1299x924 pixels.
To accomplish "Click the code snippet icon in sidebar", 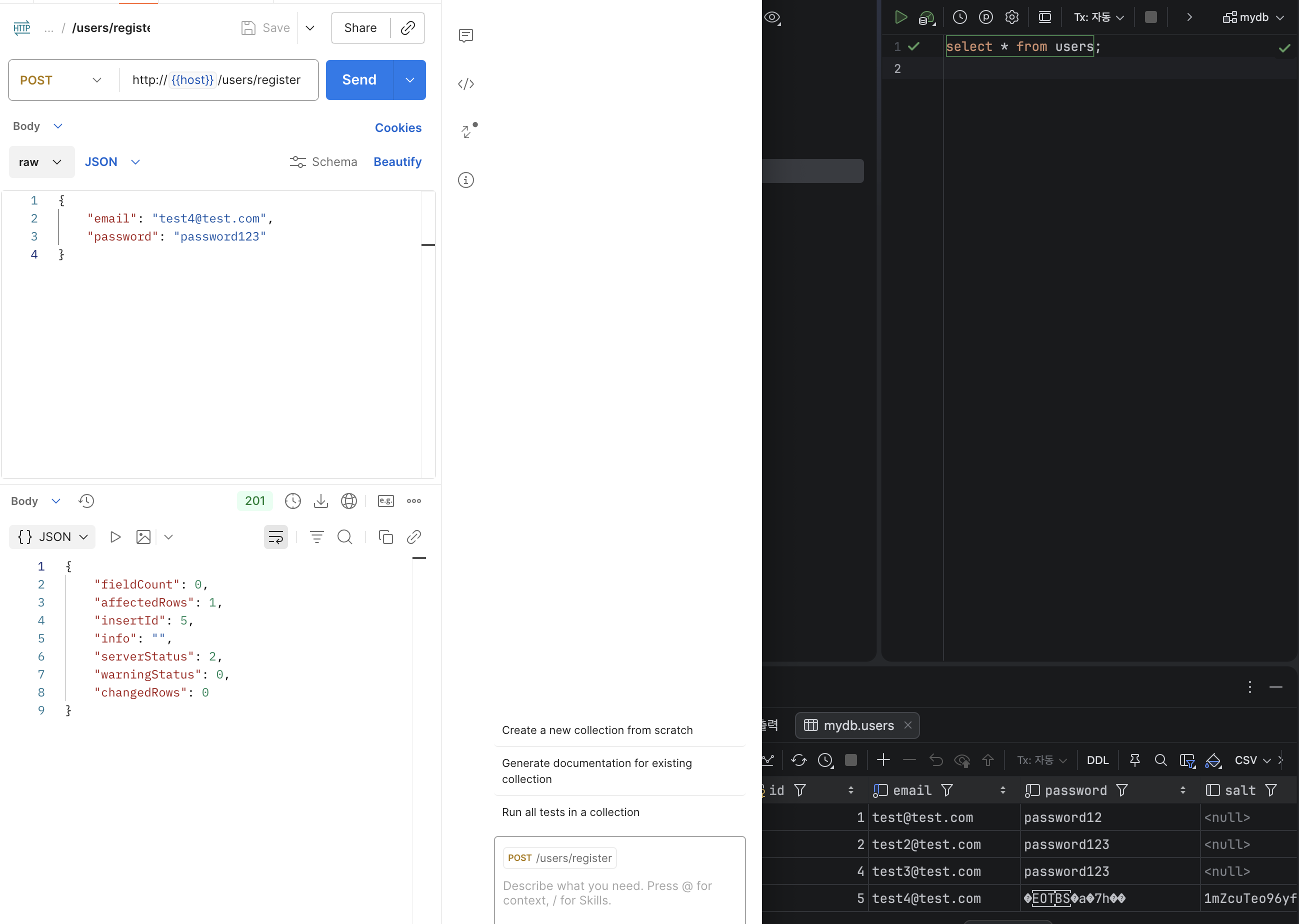I will click(x=465, y=84).
